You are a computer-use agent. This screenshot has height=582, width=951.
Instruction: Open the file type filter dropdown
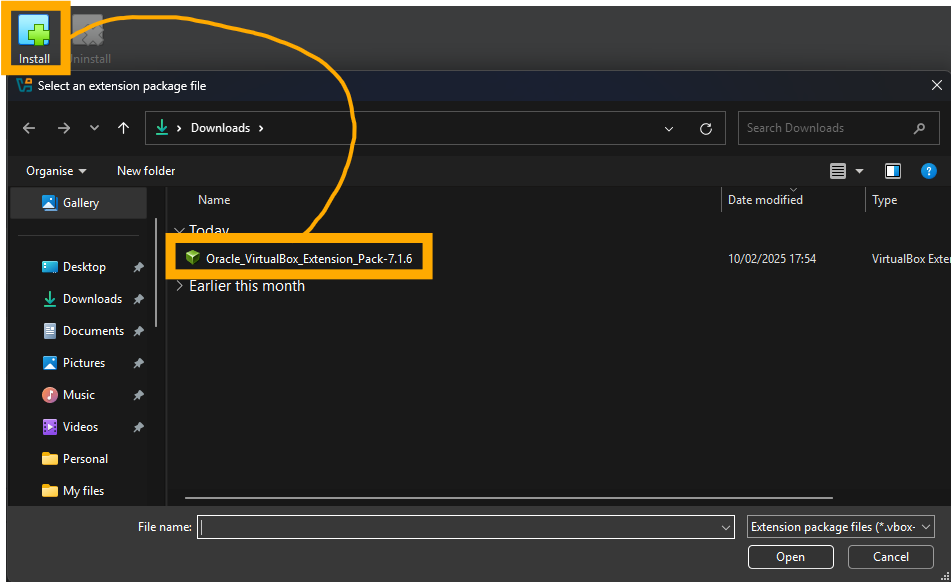click(x=840, y=527)
